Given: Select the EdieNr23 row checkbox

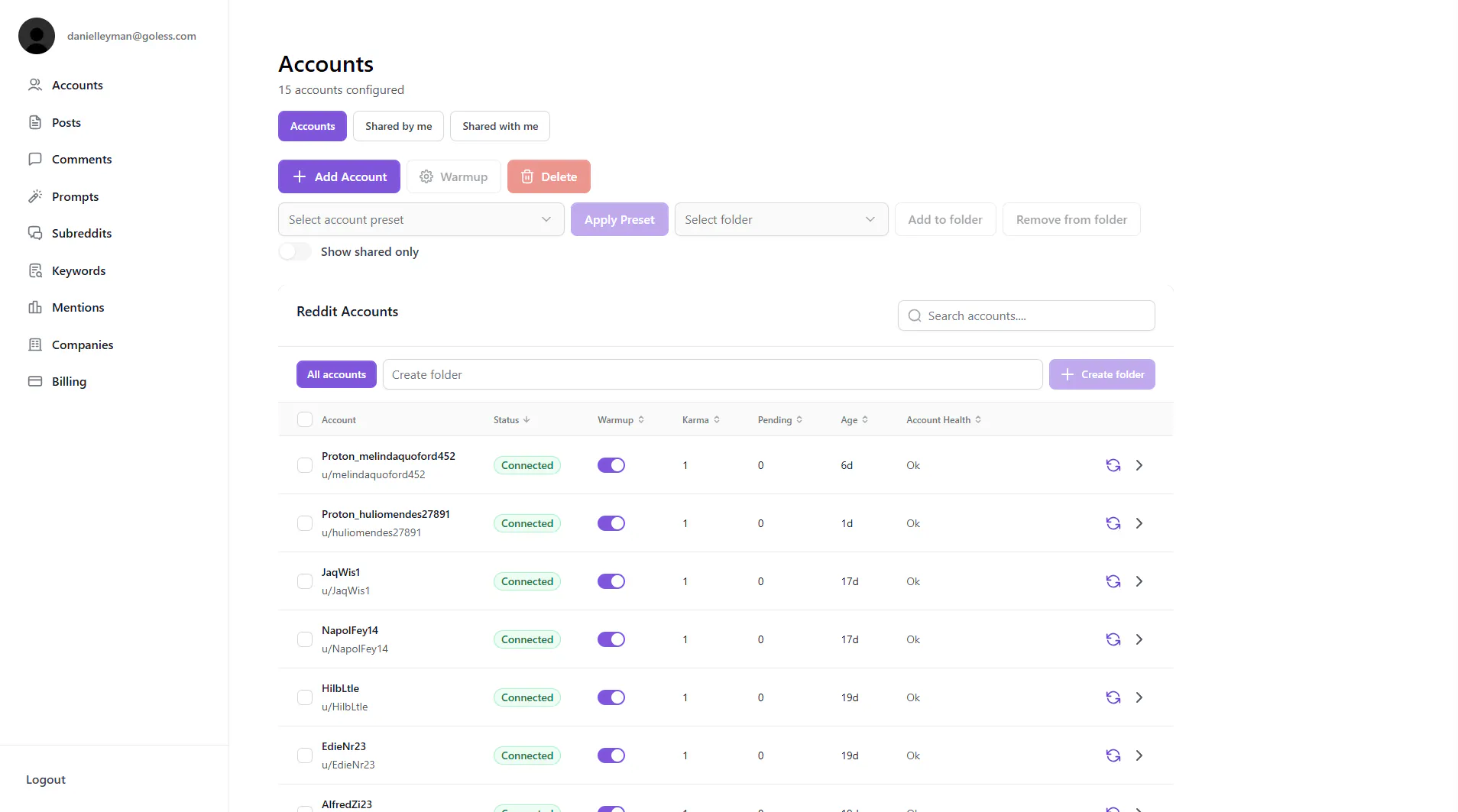Looking at the screenshot, I should point(305,755).
